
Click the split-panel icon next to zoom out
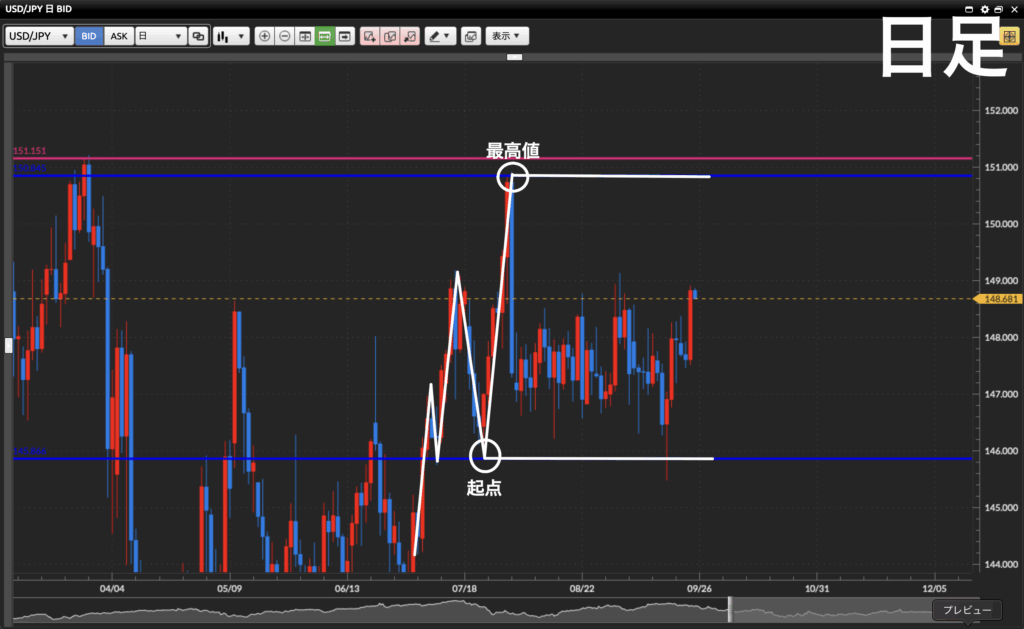click(305, 36)
